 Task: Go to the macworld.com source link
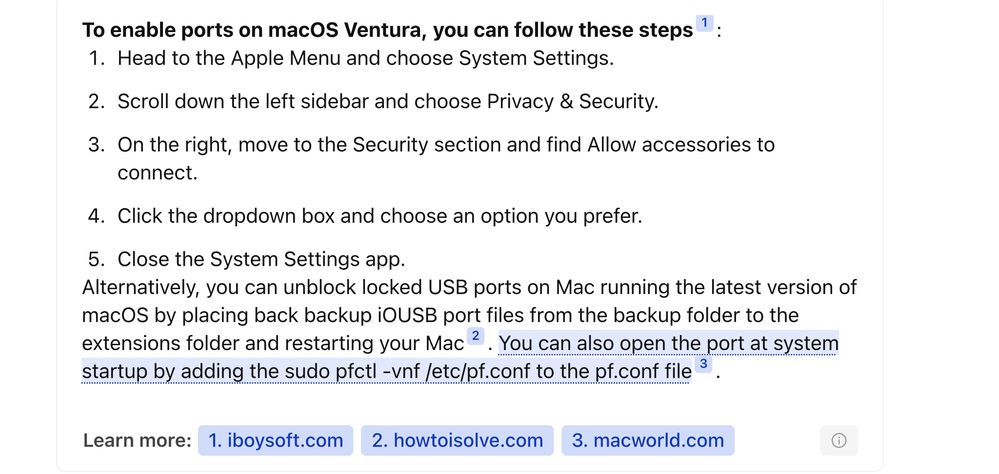tap(647, 441)
